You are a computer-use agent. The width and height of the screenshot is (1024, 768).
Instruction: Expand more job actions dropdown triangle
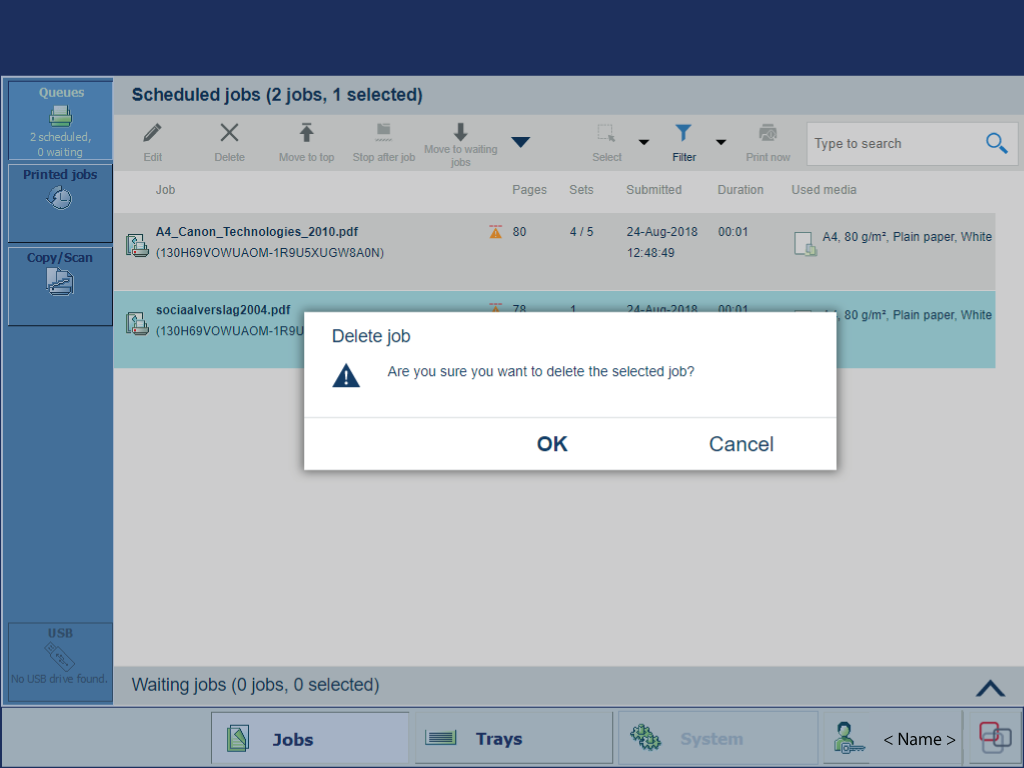520,143
